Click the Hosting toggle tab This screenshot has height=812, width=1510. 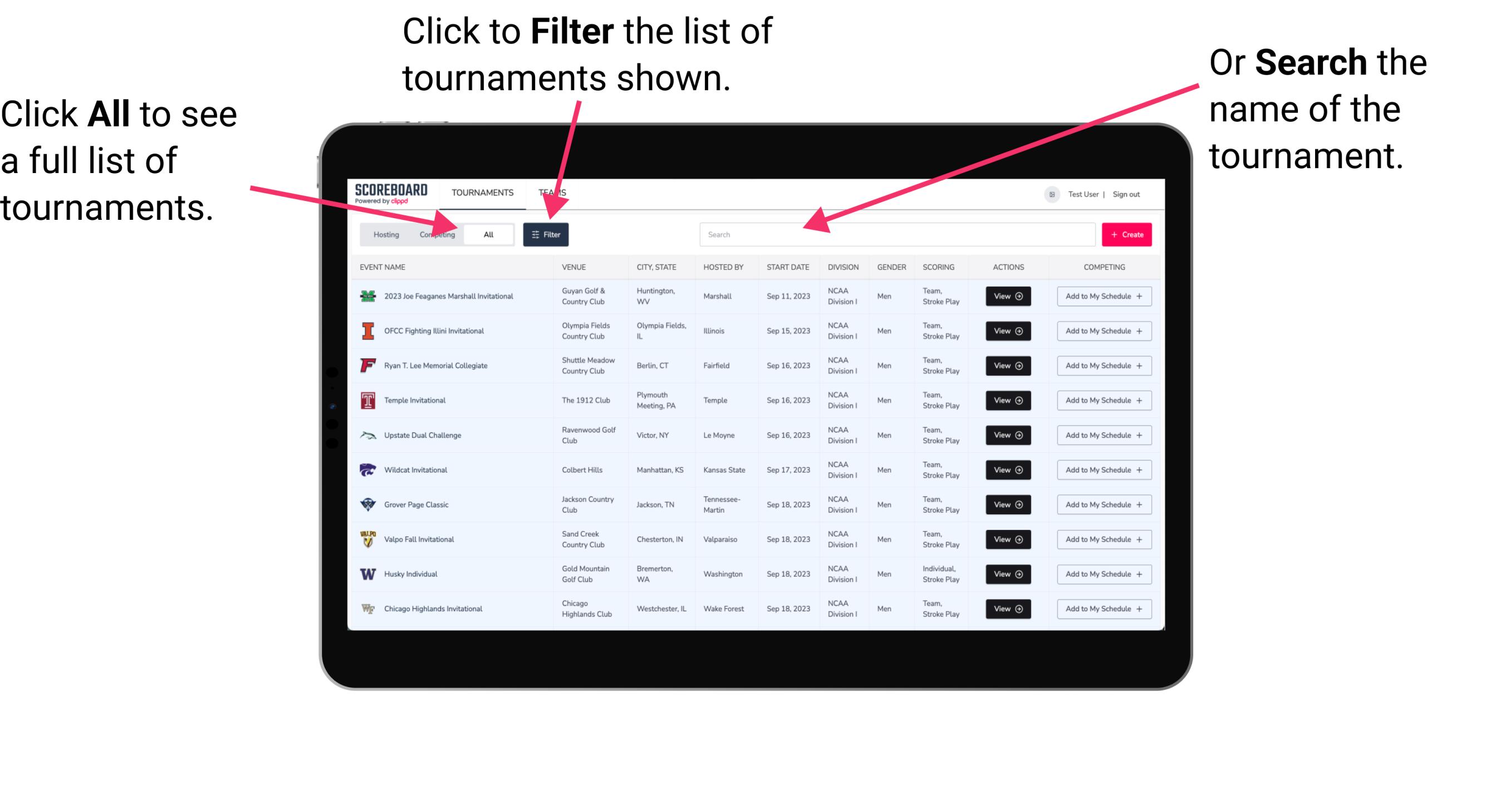[x=384, y=234]
